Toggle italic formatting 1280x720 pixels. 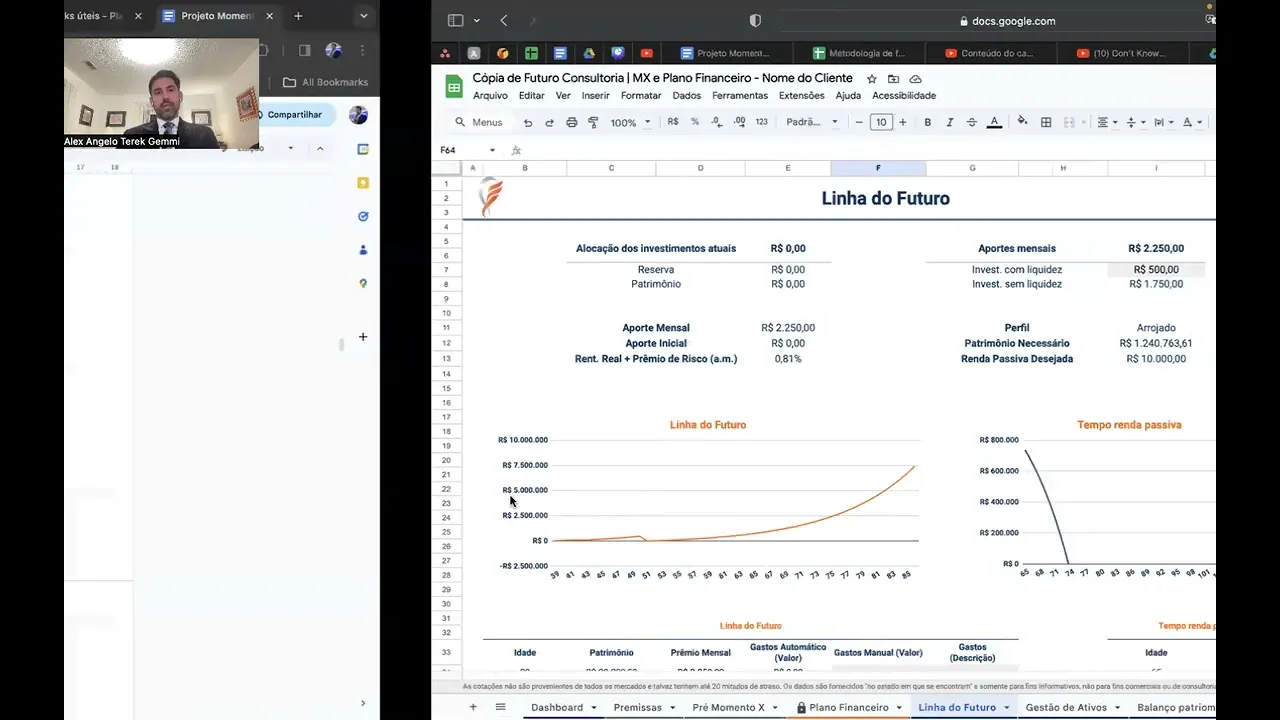coord(950,122)
